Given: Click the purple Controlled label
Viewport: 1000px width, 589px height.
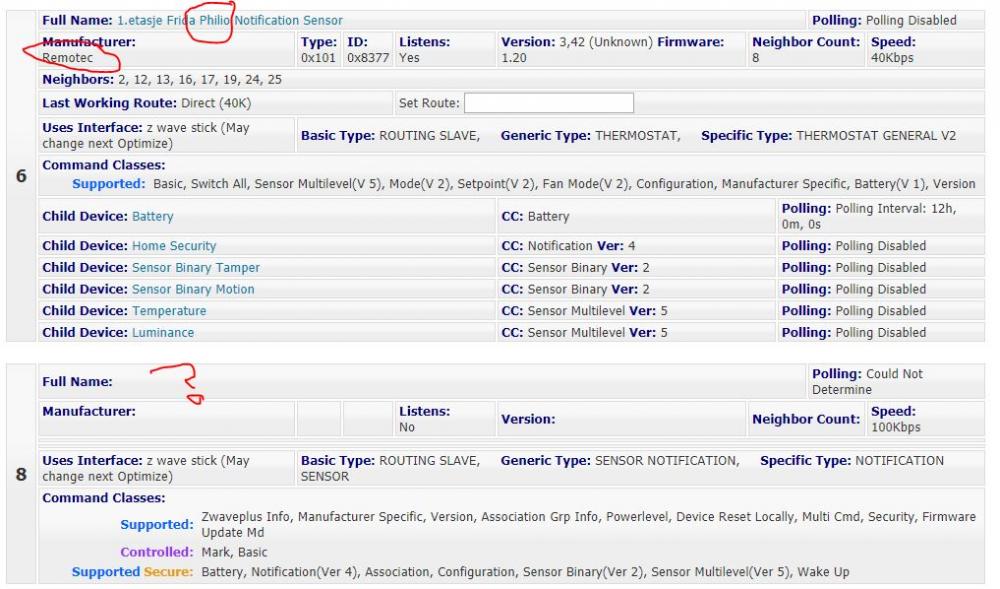Looking at the screenshot, I should tap(156, 551).
